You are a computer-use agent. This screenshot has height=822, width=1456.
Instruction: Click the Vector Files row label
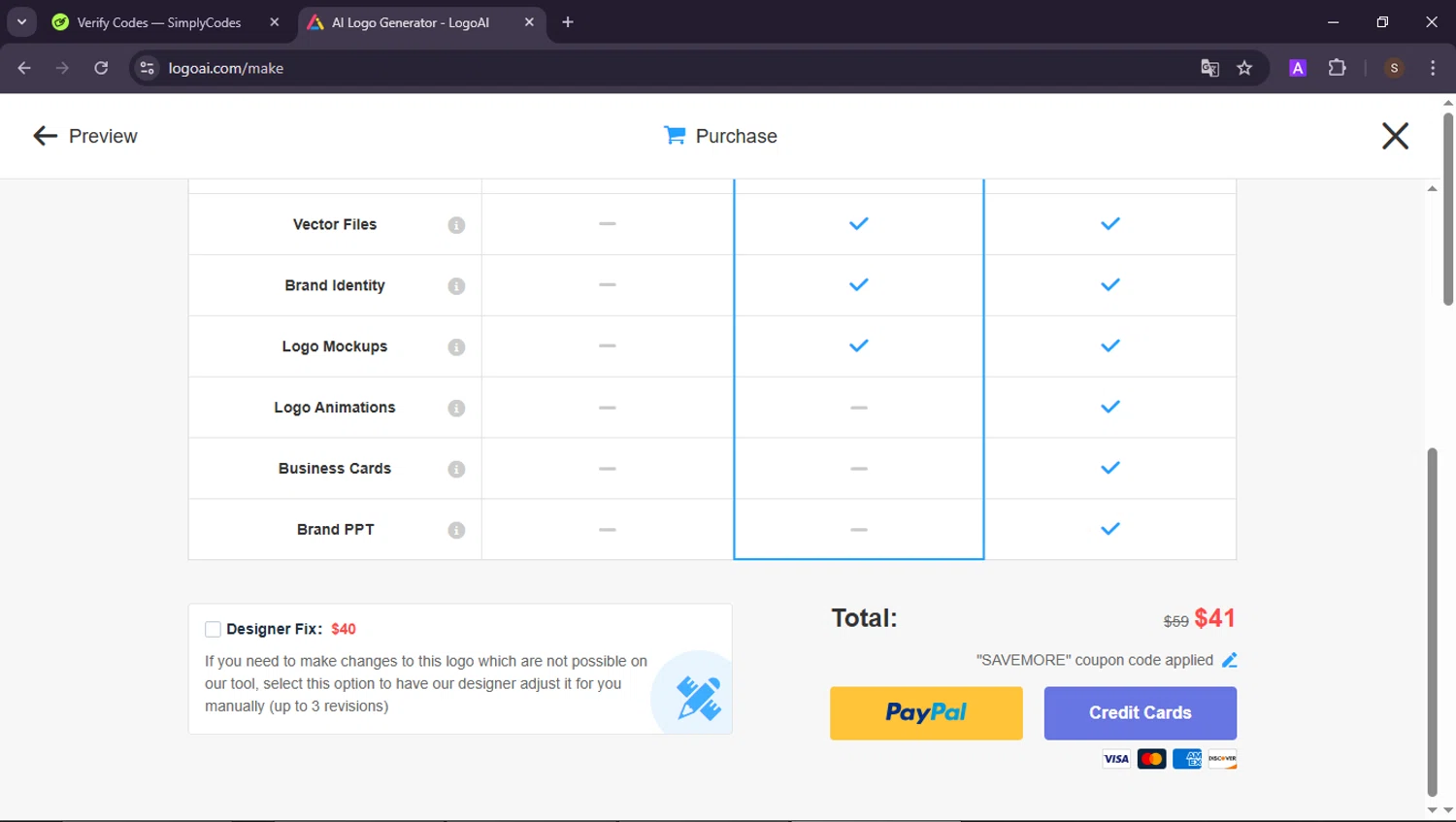point(335,224)
